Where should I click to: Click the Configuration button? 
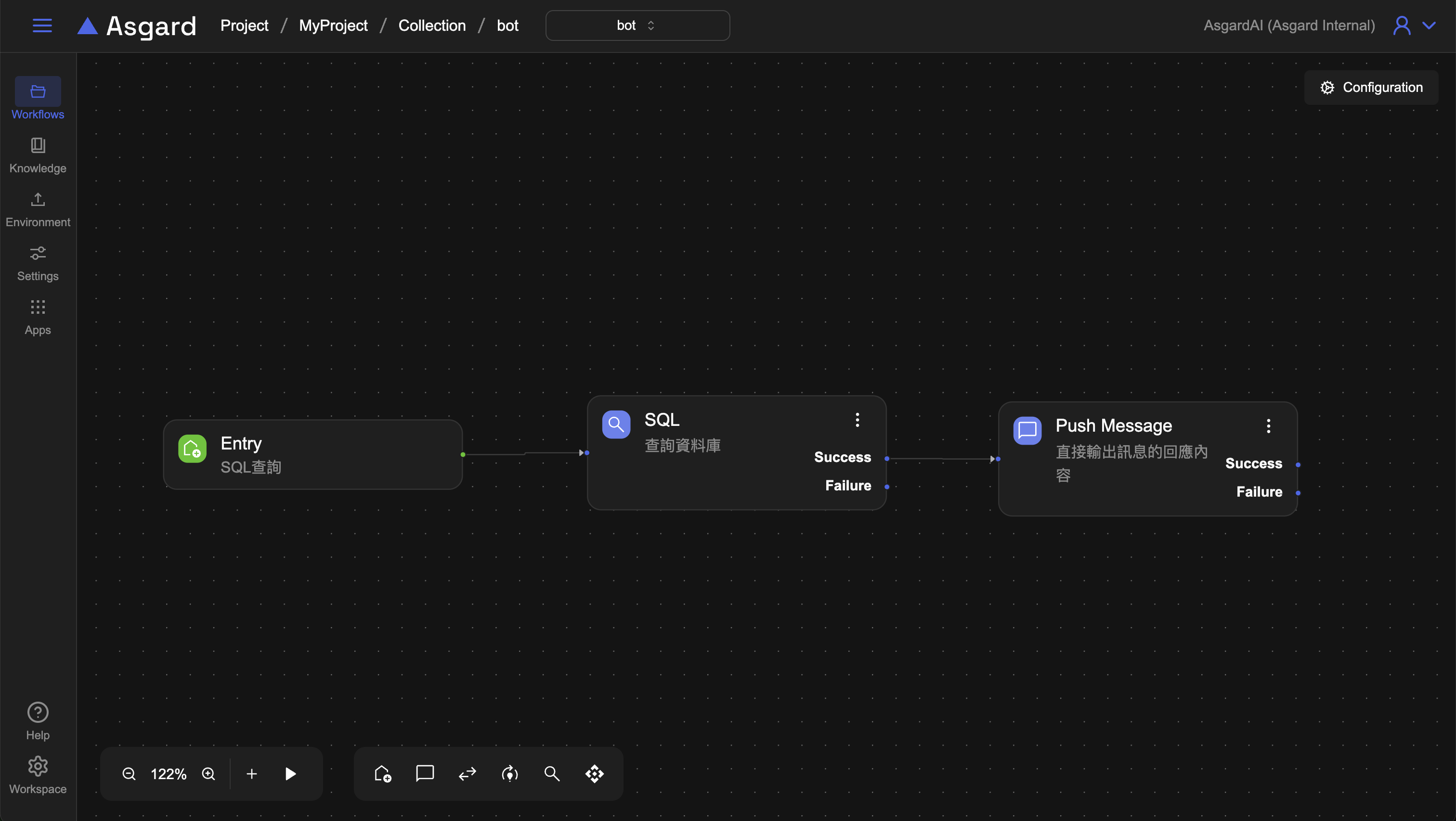pos(1371,88)
